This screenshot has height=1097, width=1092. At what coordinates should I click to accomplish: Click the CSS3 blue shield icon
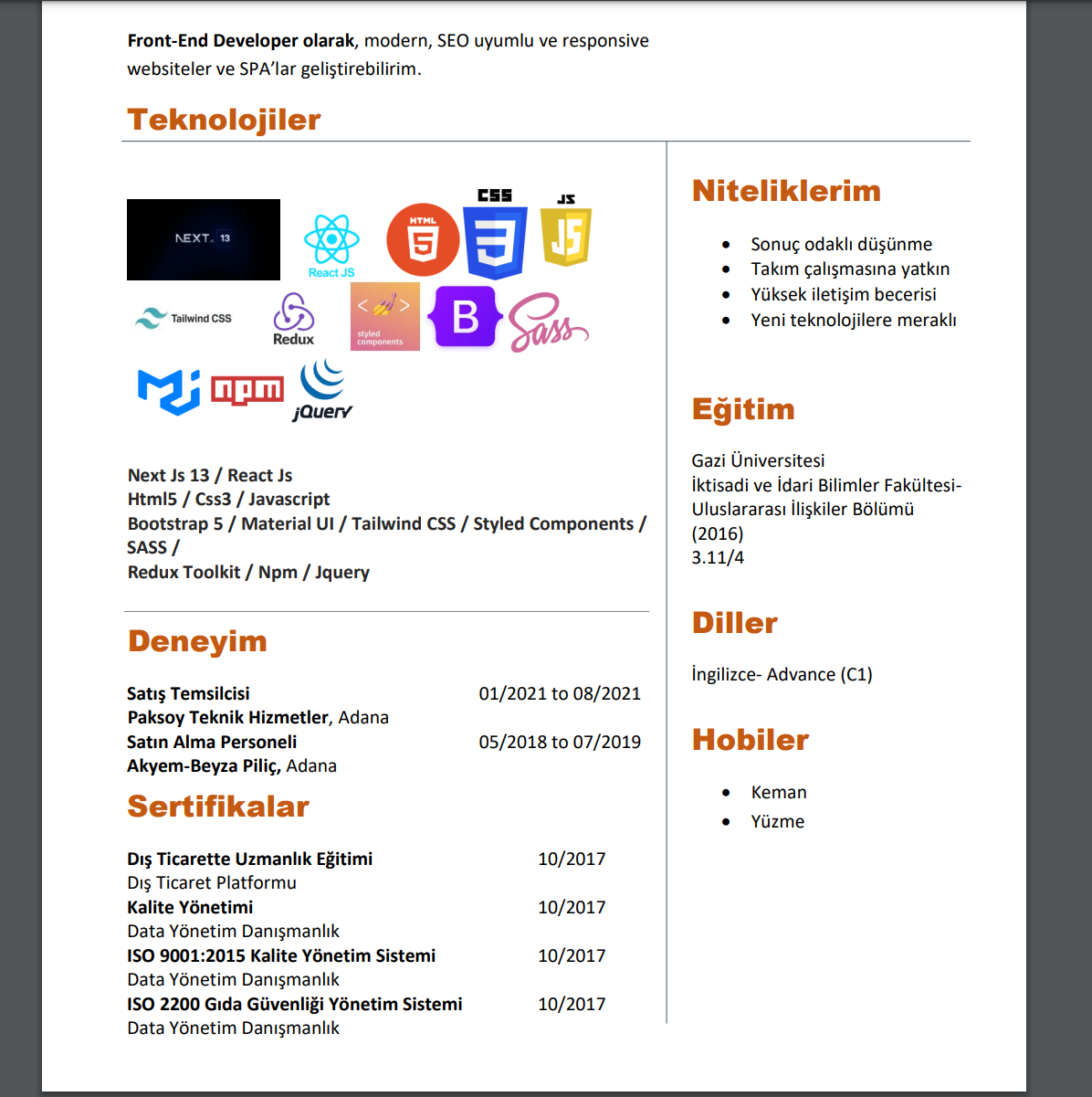click(495, 236)
